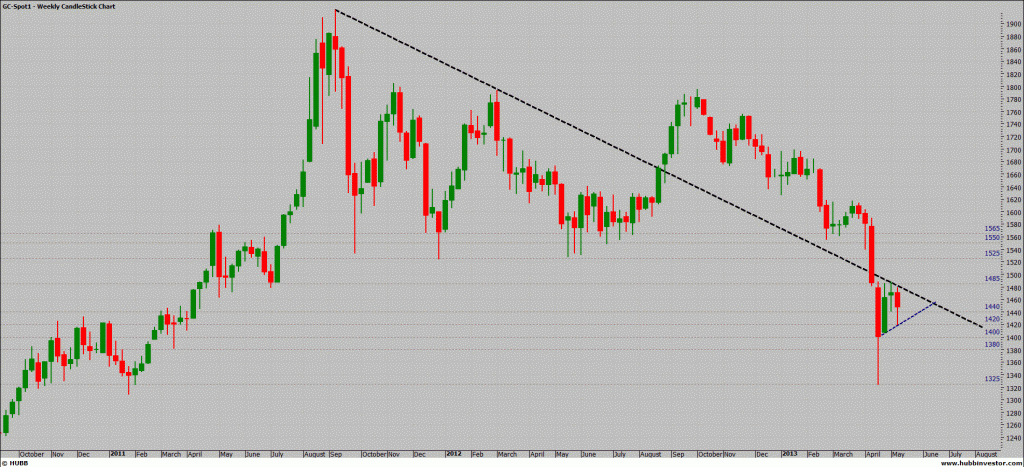Select the black dashed descending trendline

[600, 140]
